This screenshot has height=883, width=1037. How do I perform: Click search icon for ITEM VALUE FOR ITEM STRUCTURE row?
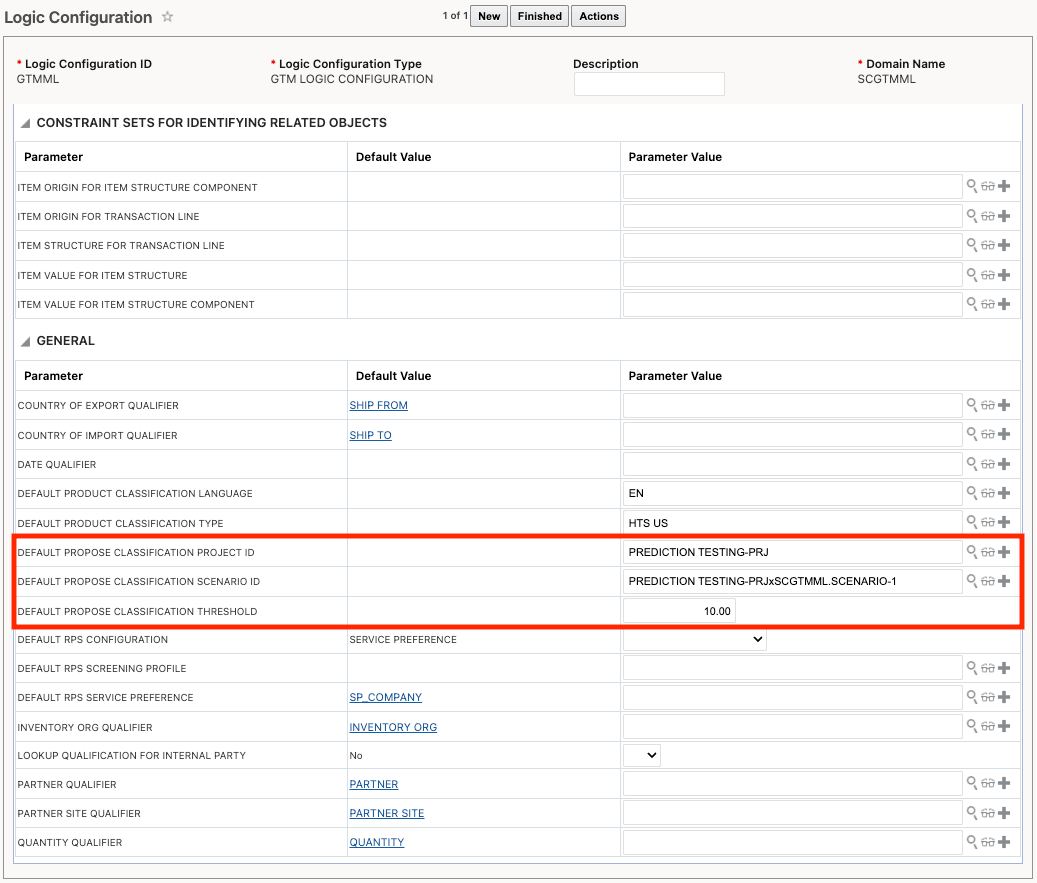[972, 274]
